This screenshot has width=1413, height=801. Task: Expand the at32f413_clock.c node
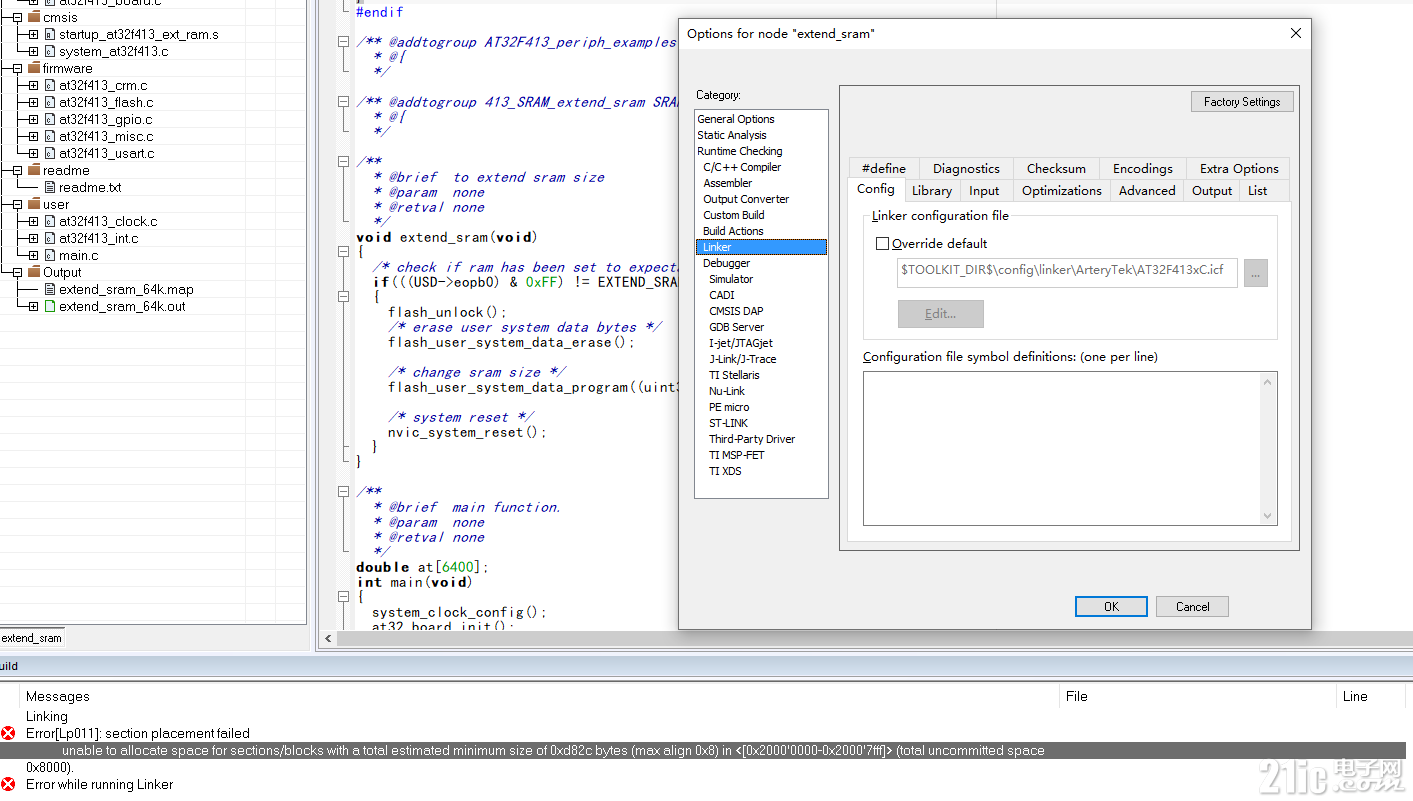[33, 221]
